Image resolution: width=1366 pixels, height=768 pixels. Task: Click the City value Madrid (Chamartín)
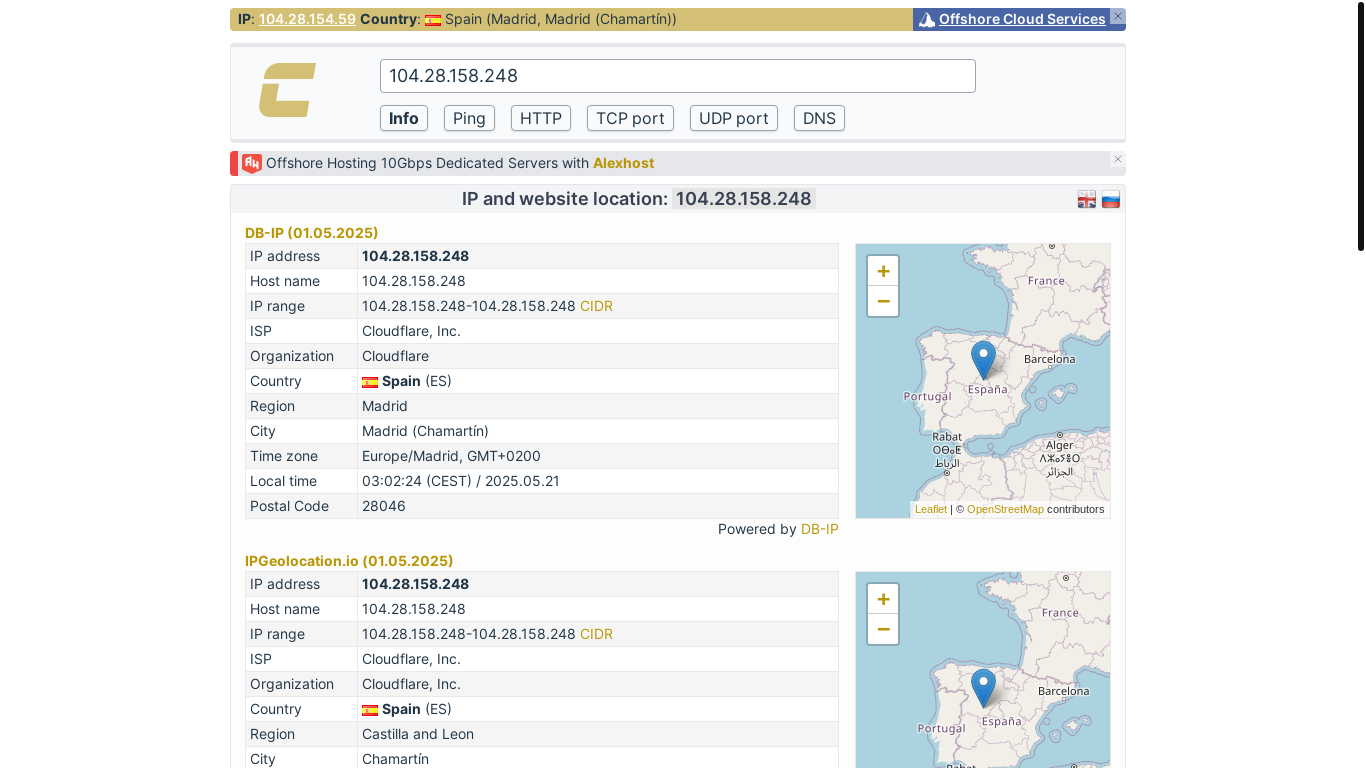point(425,431)
